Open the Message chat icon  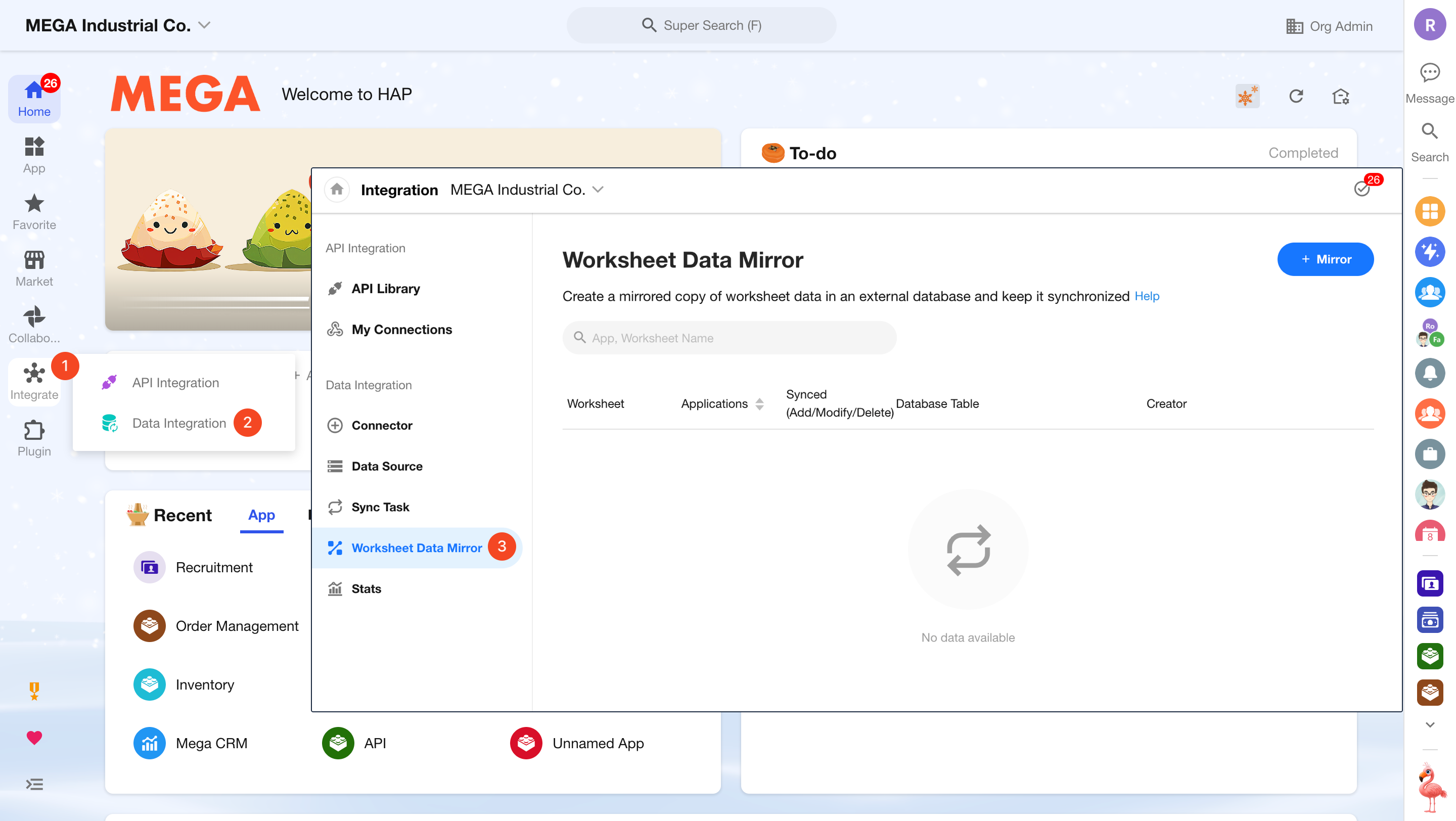(x=1429, y=73)
